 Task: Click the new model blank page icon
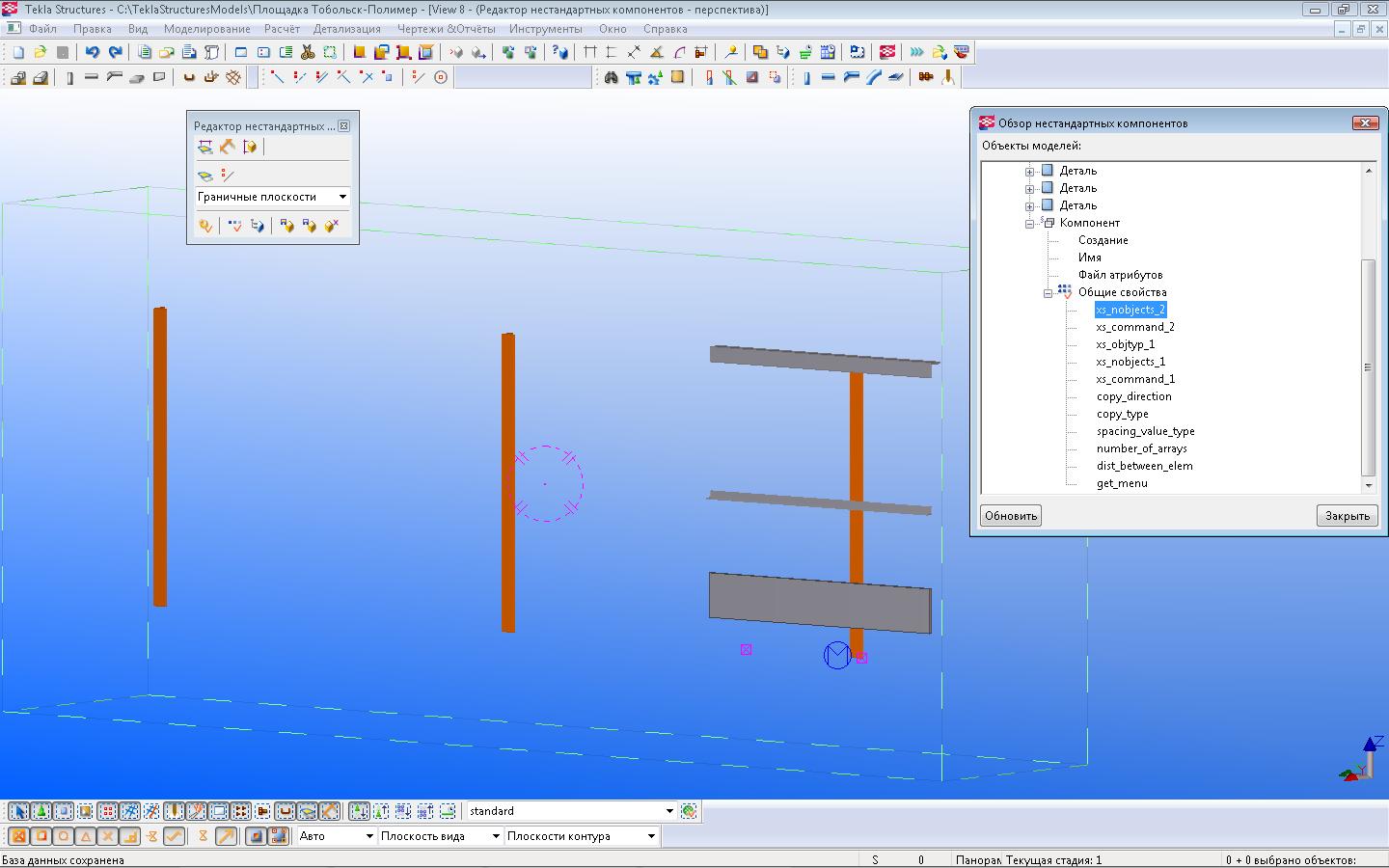tap(17, 52)
